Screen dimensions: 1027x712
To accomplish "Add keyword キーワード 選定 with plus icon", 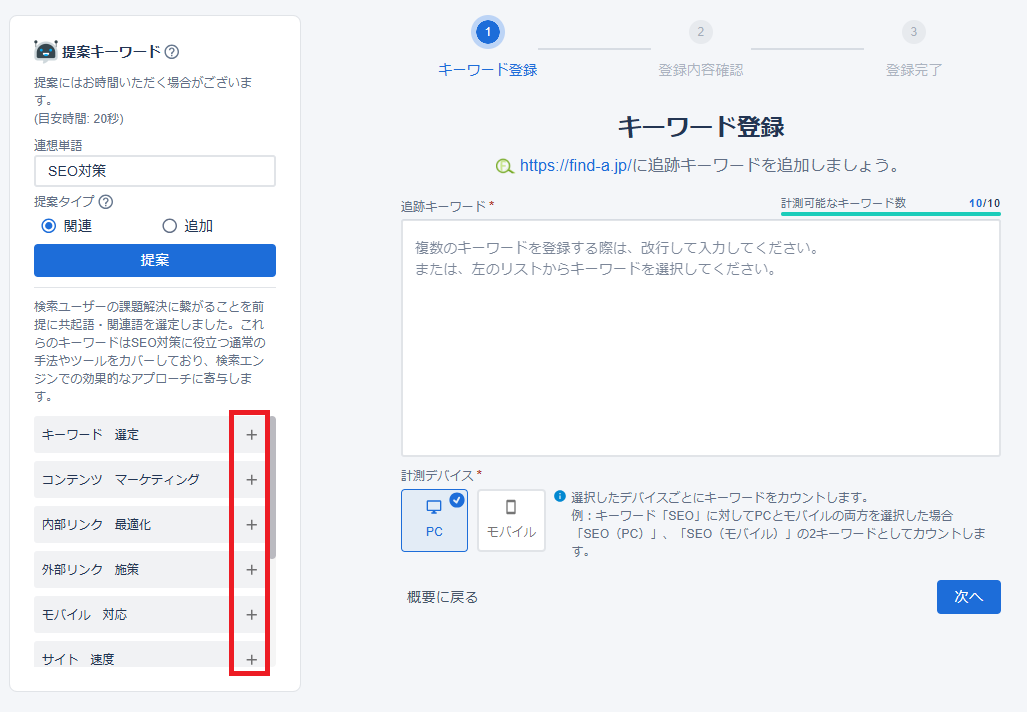I will 252,435.
